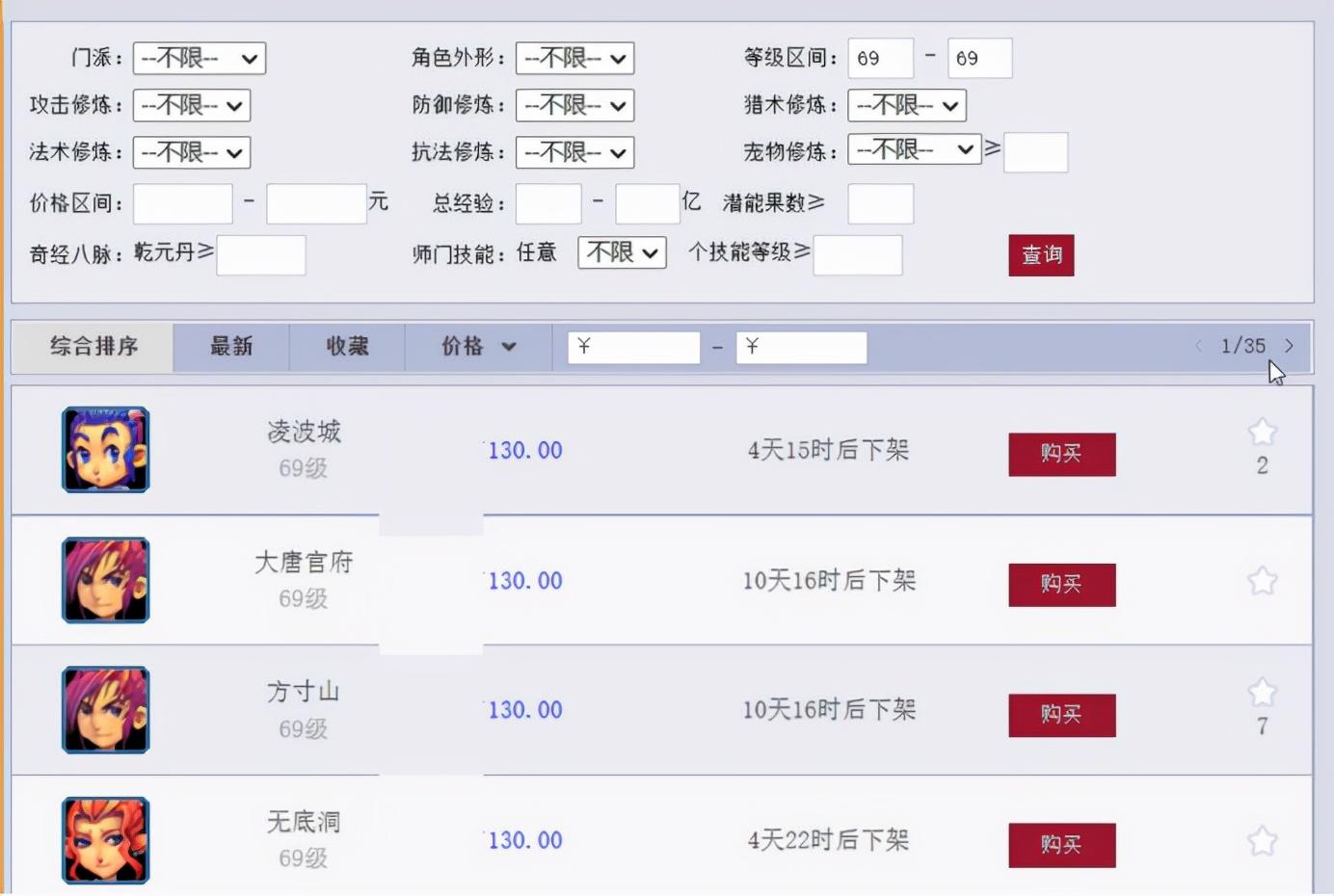
Task: Favorite the 凌波城 listing with star
Action: click(1262, 433)
